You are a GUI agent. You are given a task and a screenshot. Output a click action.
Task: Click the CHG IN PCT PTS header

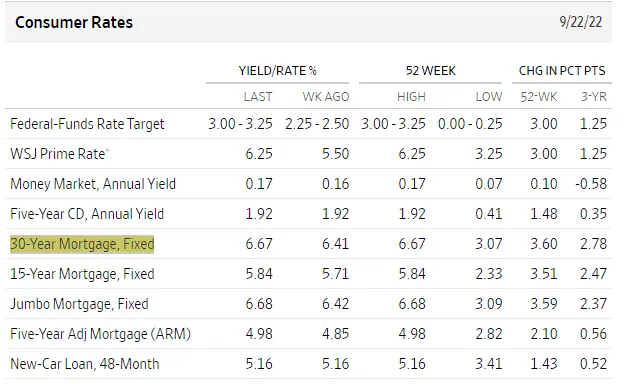[x=562, y=71]
